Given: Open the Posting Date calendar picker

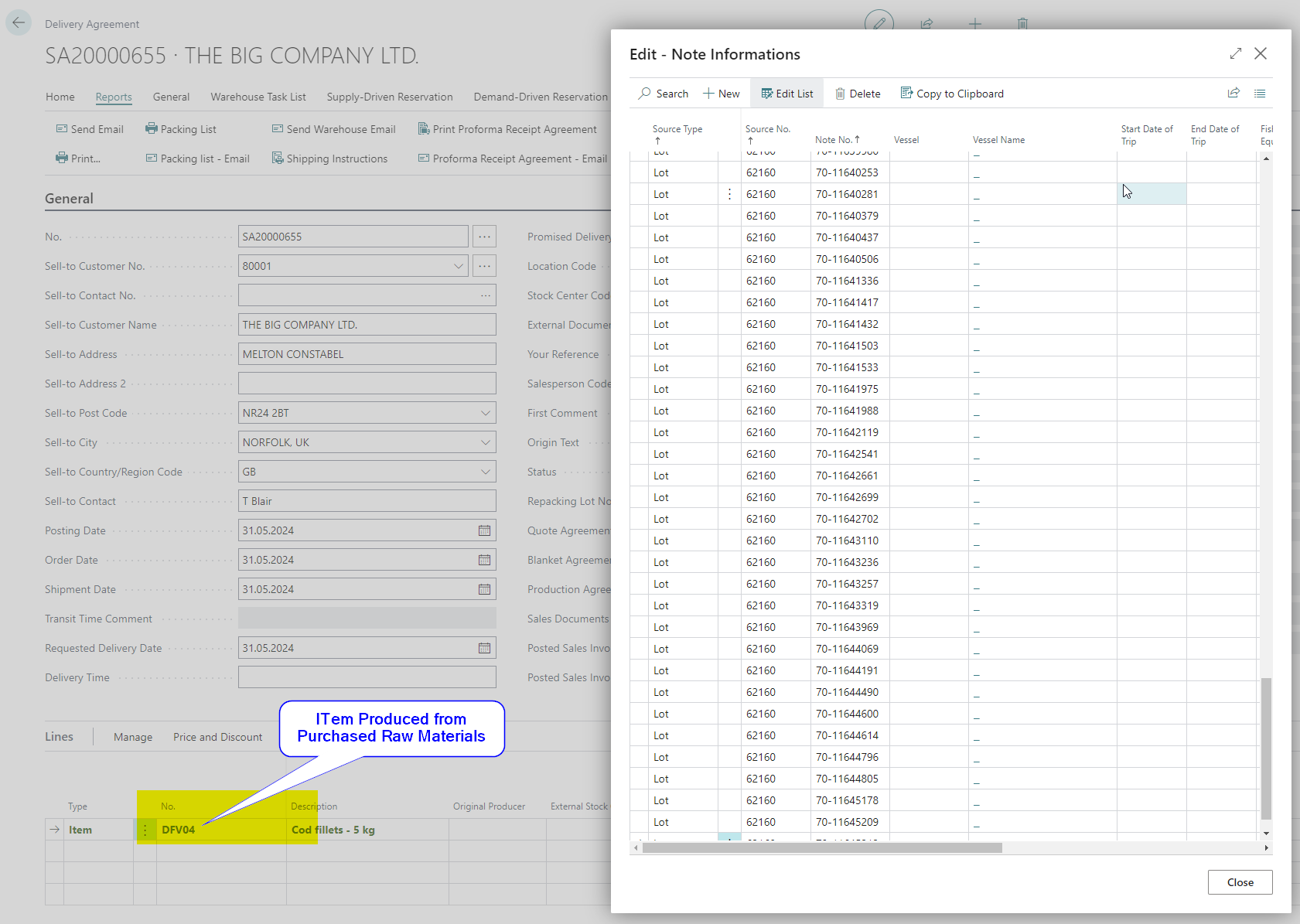Looking at the screenshot, I should (x=484, y=530).
